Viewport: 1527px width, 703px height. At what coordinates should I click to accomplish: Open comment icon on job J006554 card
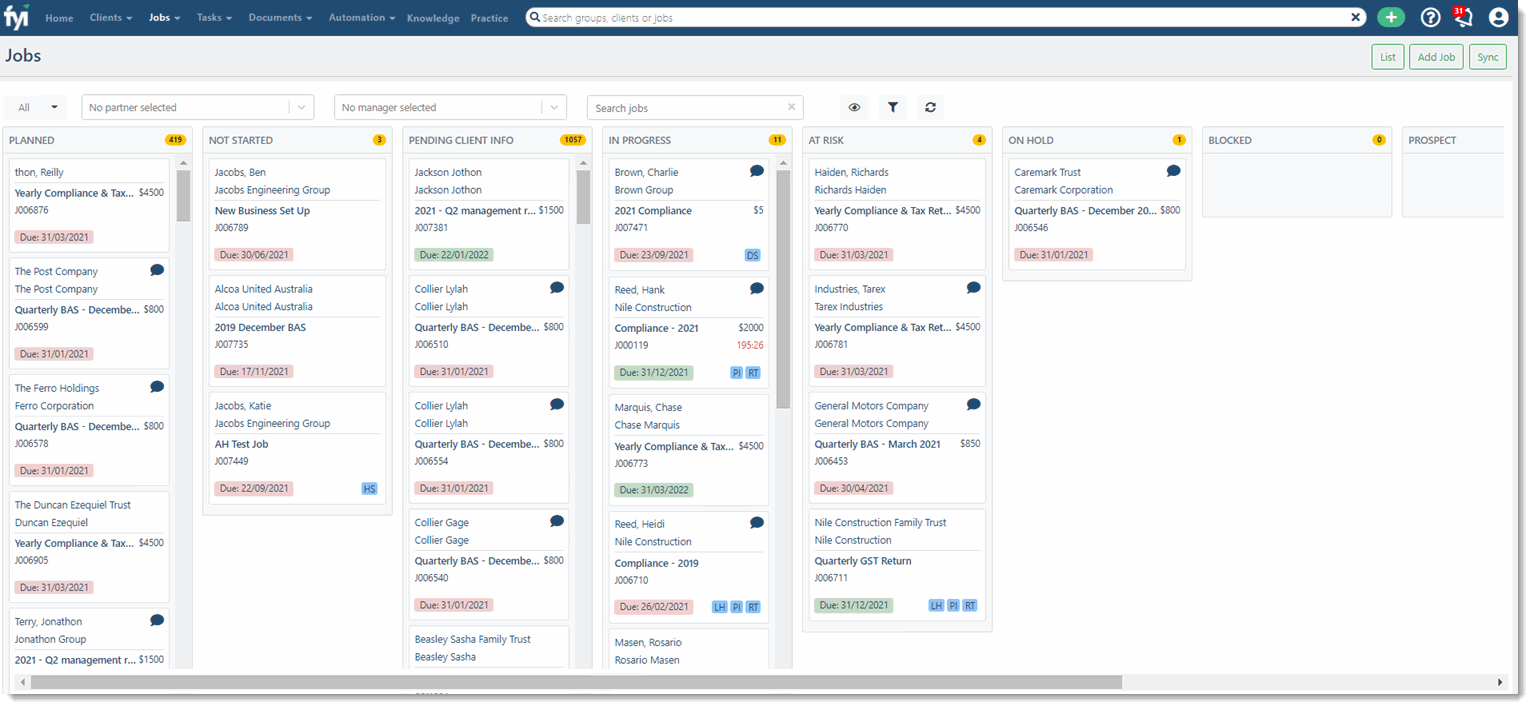[557, 405]
